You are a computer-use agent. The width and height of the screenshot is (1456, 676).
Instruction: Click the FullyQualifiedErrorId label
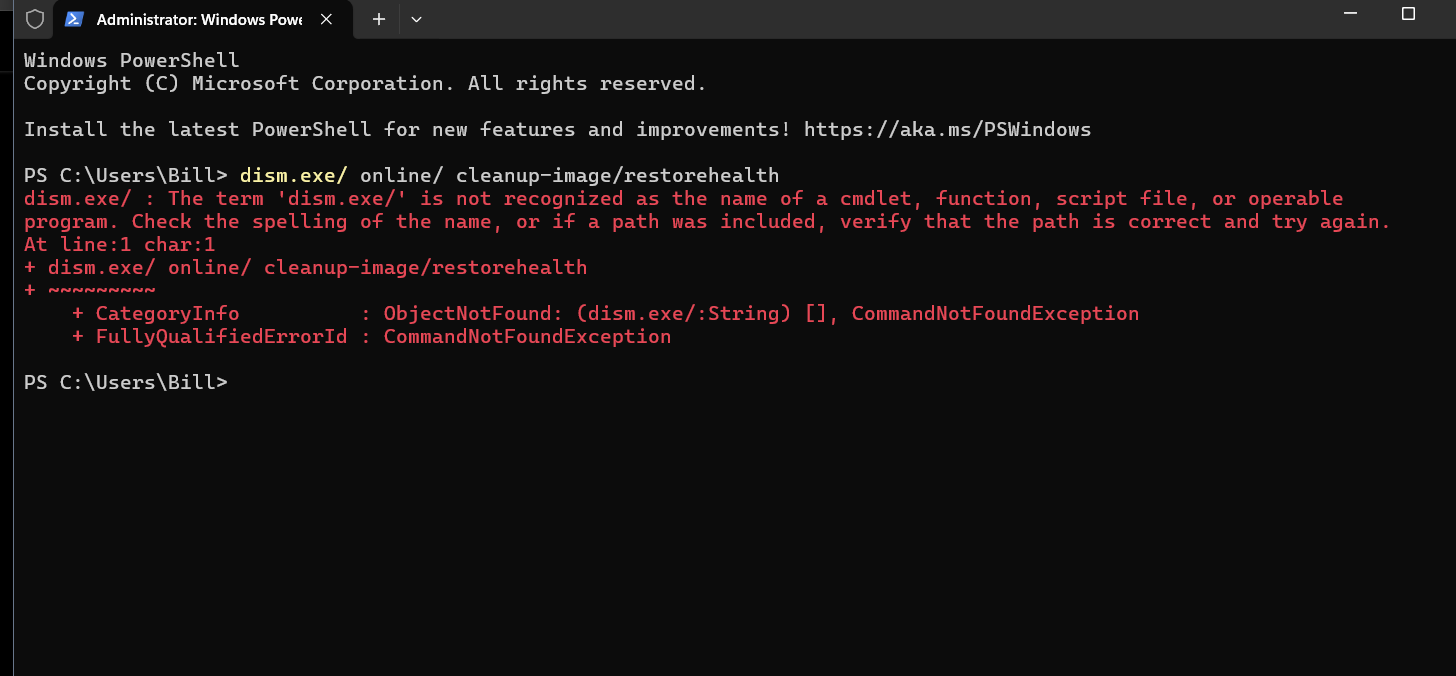click(x=221, y=336)
